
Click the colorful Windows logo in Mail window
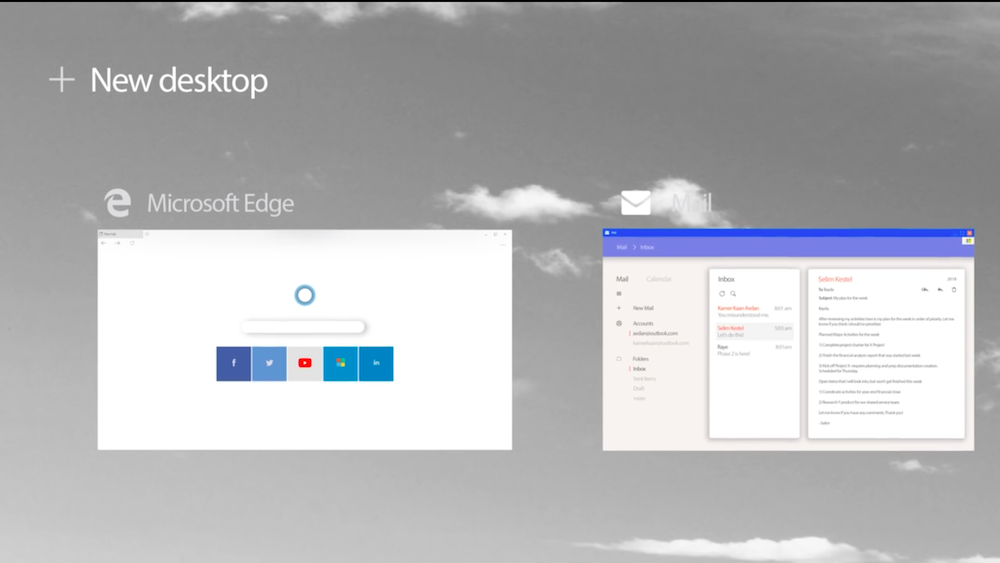968,241
